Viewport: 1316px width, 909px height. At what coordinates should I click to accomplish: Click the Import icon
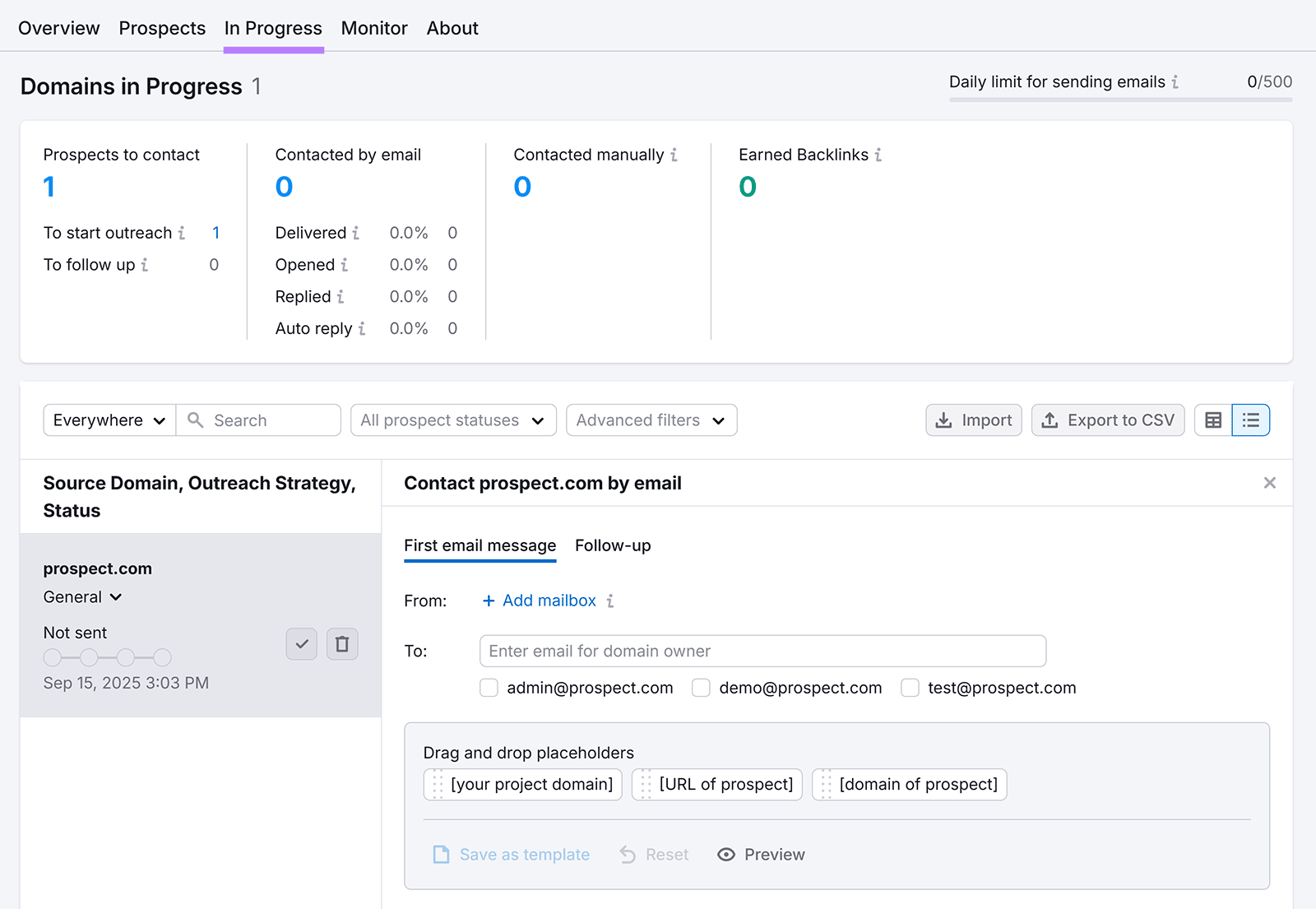tap(944, 420)
